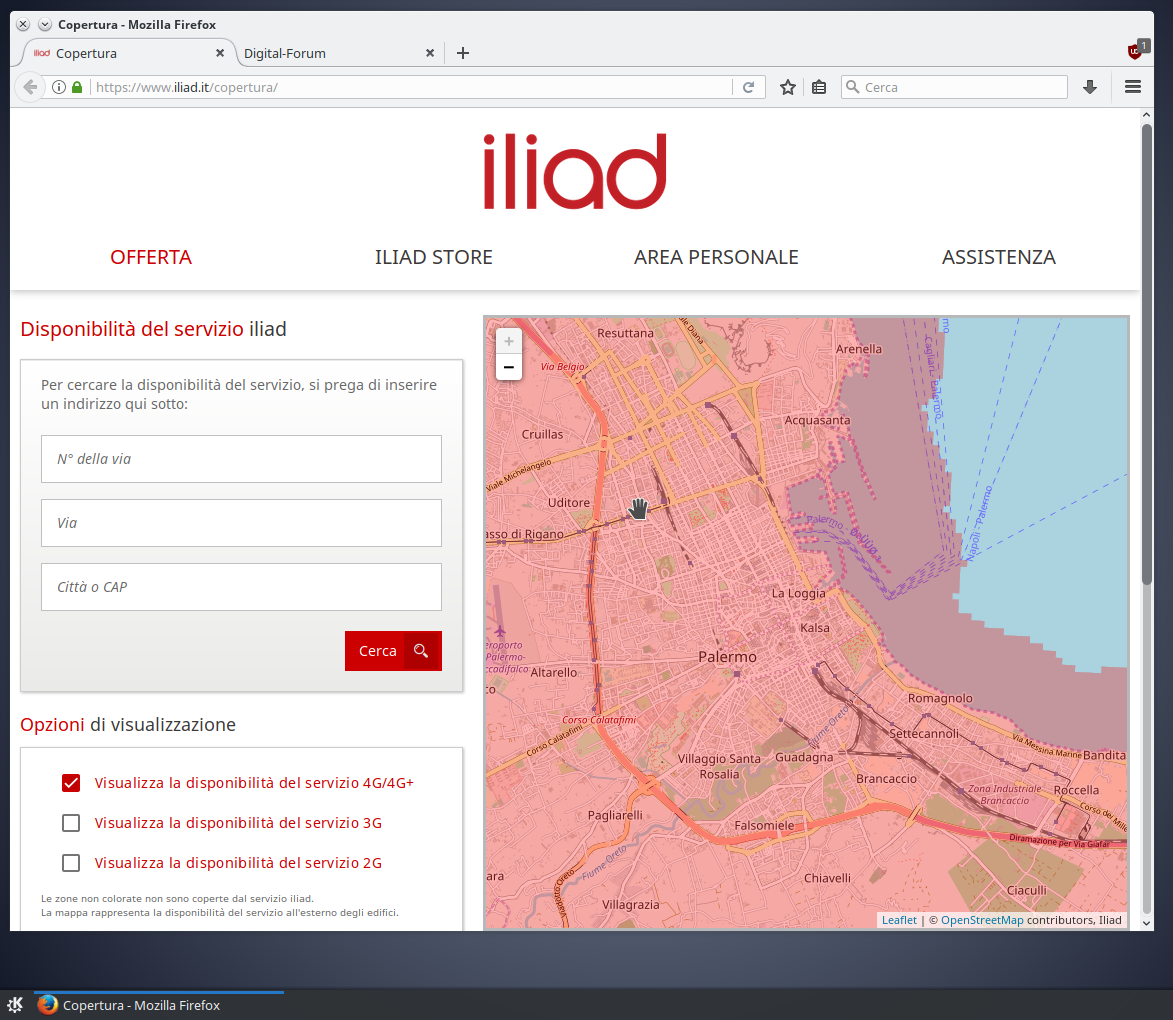Click the scrollbar down arrow

coord(1147,923)
